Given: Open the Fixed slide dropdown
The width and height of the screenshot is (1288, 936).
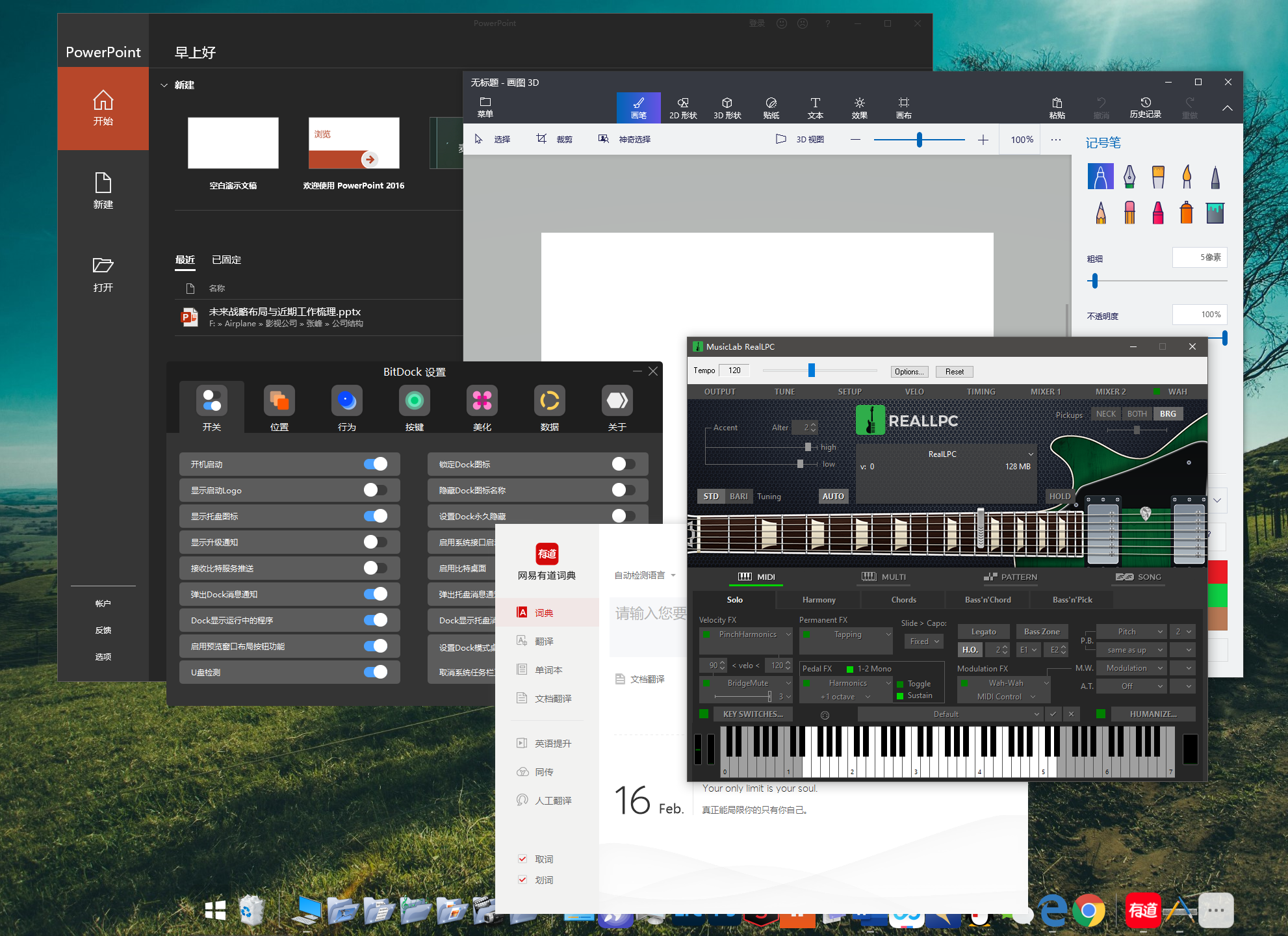Looking at the screenshot, I should point(923,641).
